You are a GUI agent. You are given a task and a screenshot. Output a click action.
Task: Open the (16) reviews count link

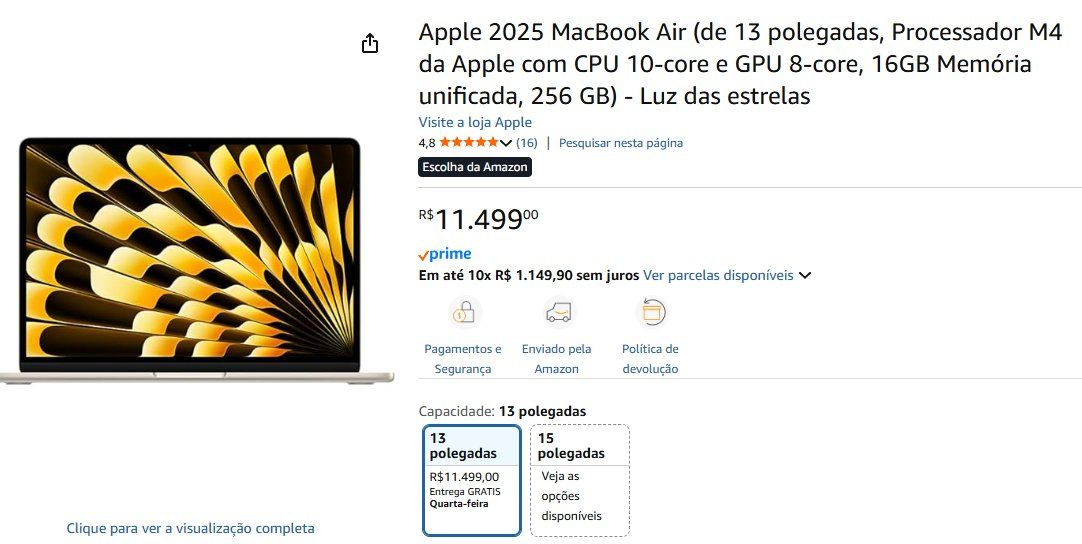pyautogui.click(x=527, y=143)
